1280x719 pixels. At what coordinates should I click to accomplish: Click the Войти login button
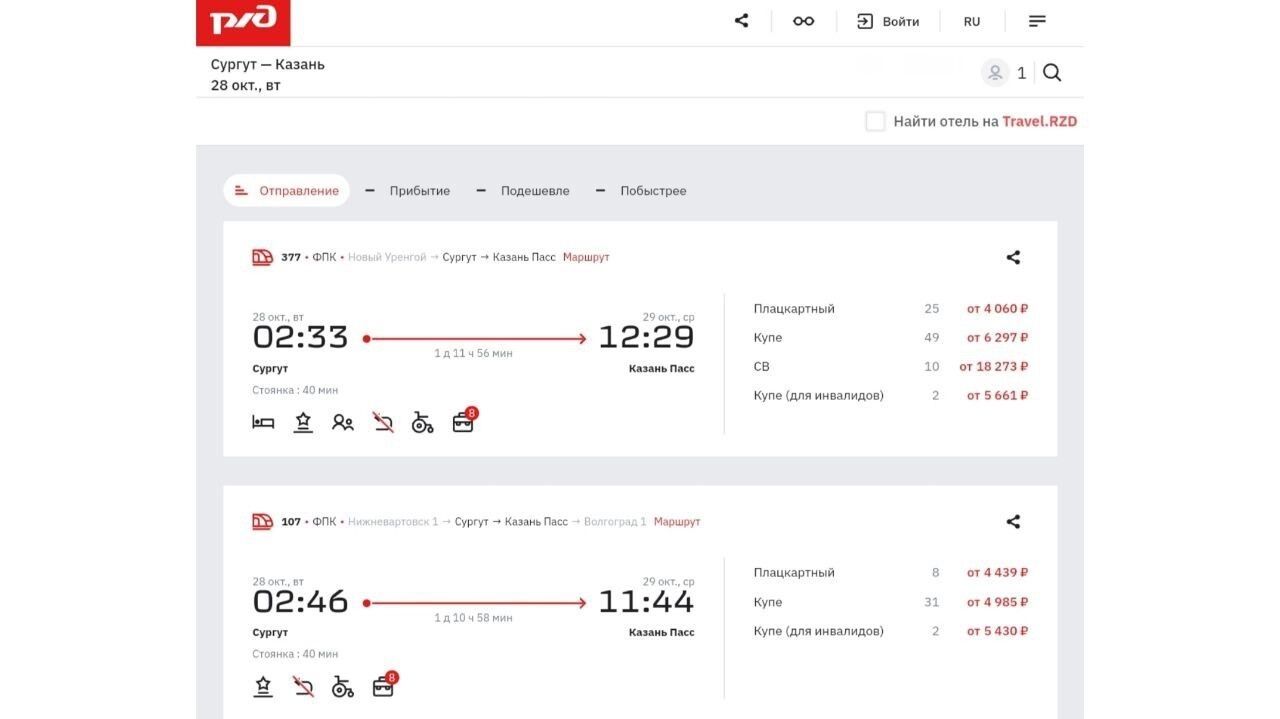click(x=888, y=21)
